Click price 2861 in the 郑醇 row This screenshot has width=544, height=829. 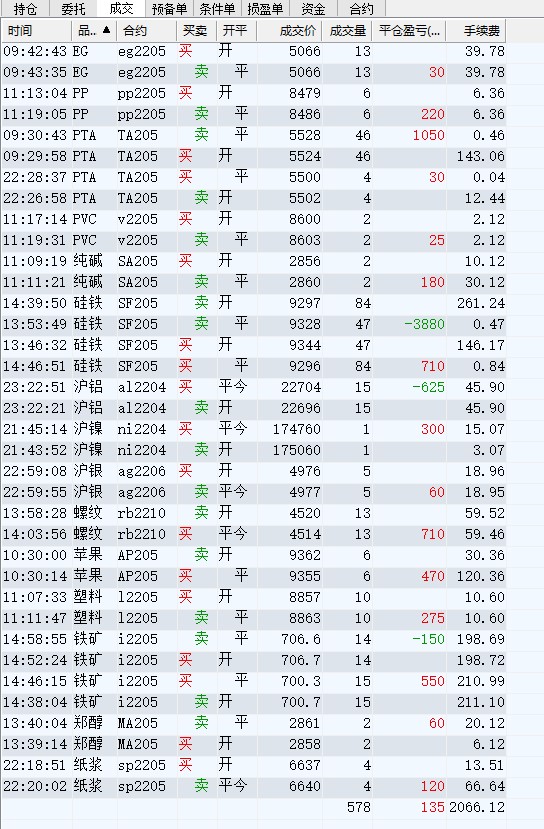[x=305, y=723]
